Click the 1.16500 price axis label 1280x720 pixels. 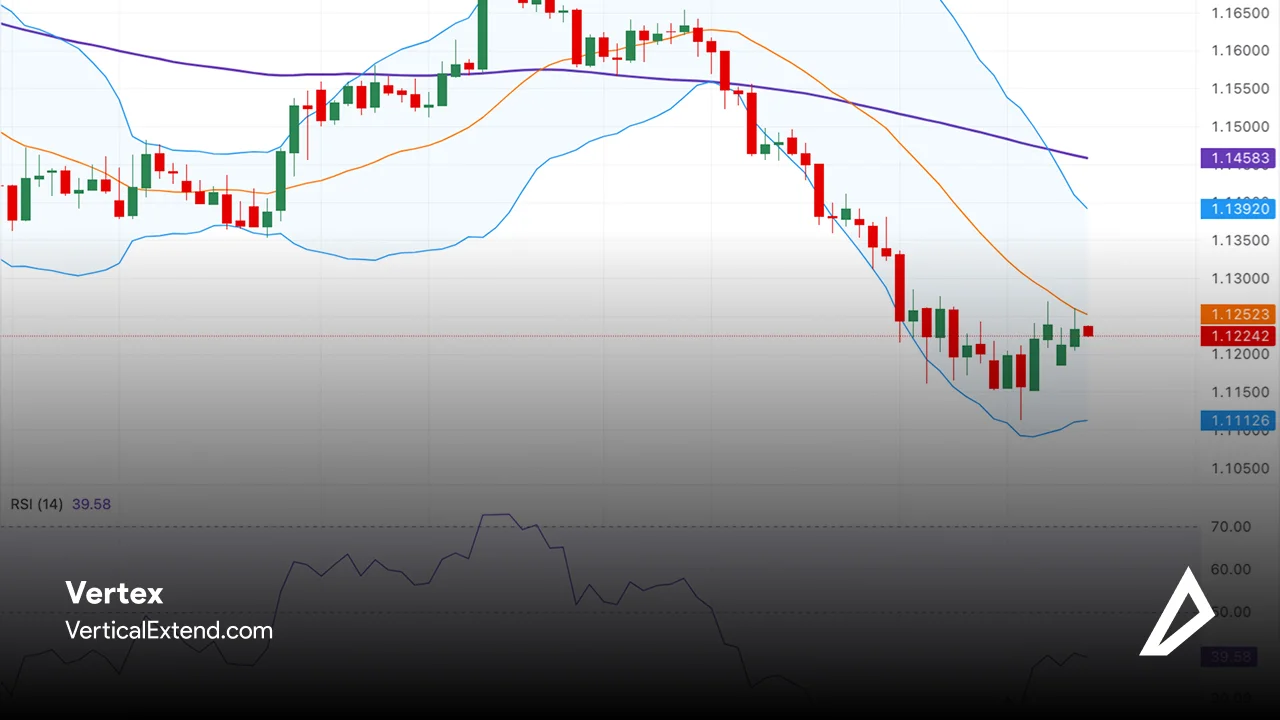pos(1240,13)
